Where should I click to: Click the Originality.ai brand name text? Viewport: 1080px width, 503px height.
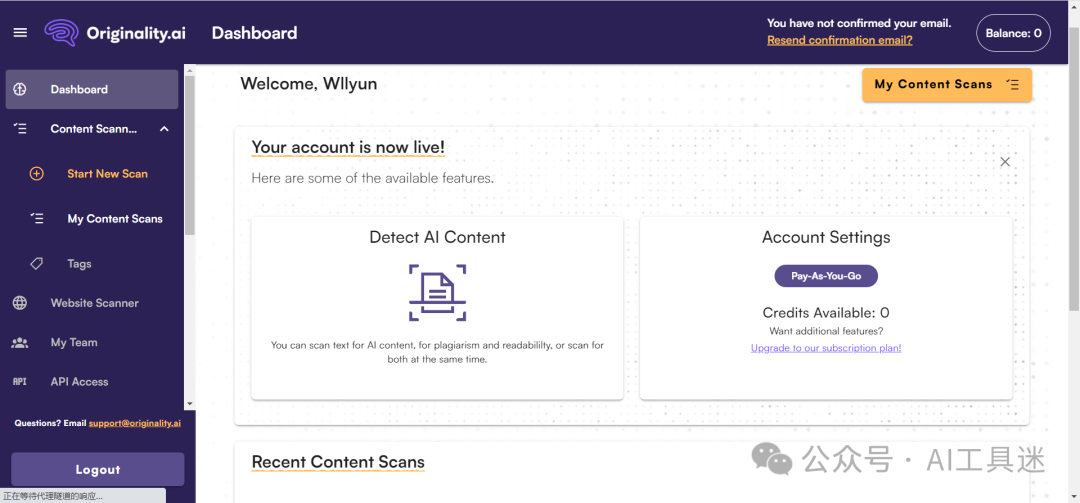[x=136, y=32]
